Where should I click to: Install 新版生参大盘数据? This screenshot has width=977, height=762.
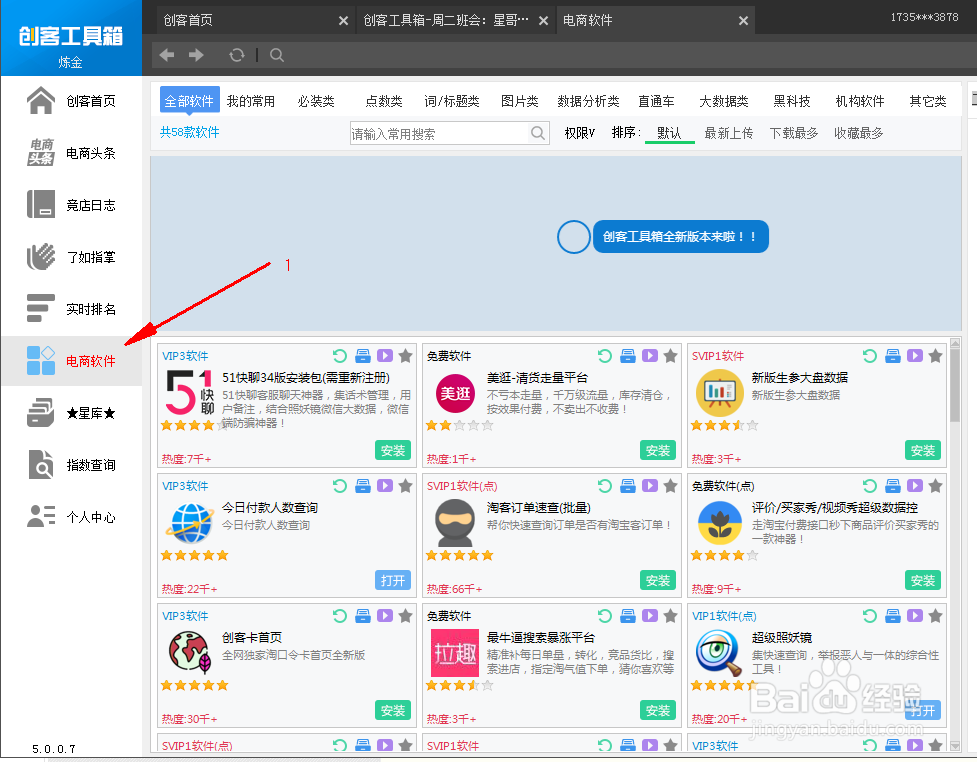click(923, 450)
